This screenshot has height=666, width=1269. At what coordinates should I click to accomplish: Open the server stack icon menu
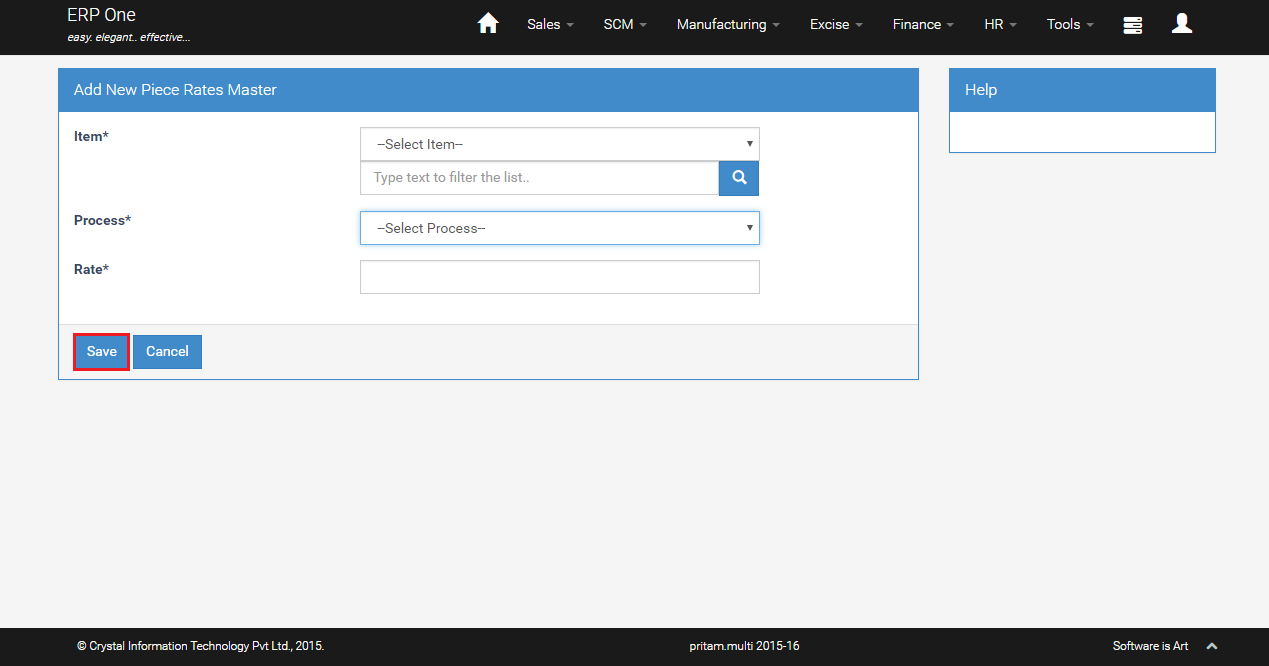click(x=1132, y=25)
